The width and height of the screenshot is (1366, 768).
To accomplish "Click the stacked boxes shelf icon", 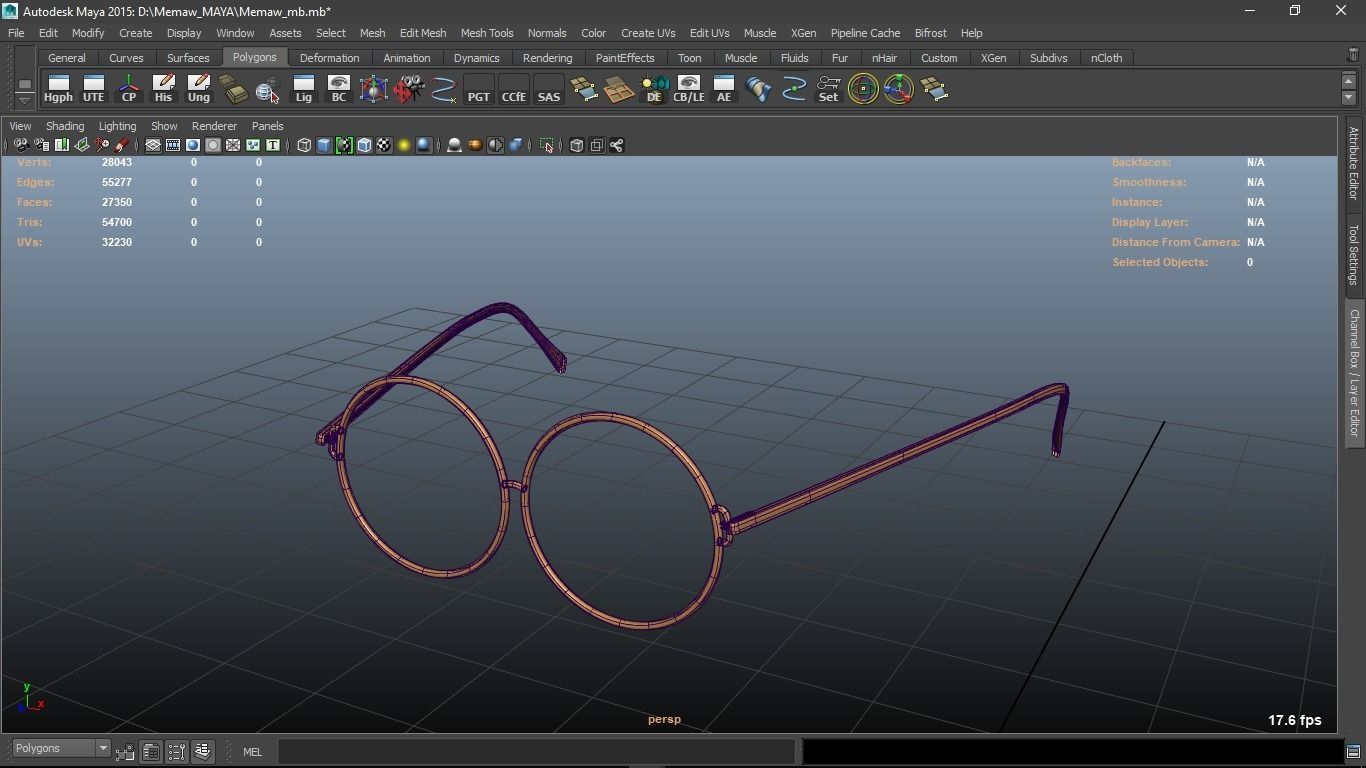I will click(233, 89).
